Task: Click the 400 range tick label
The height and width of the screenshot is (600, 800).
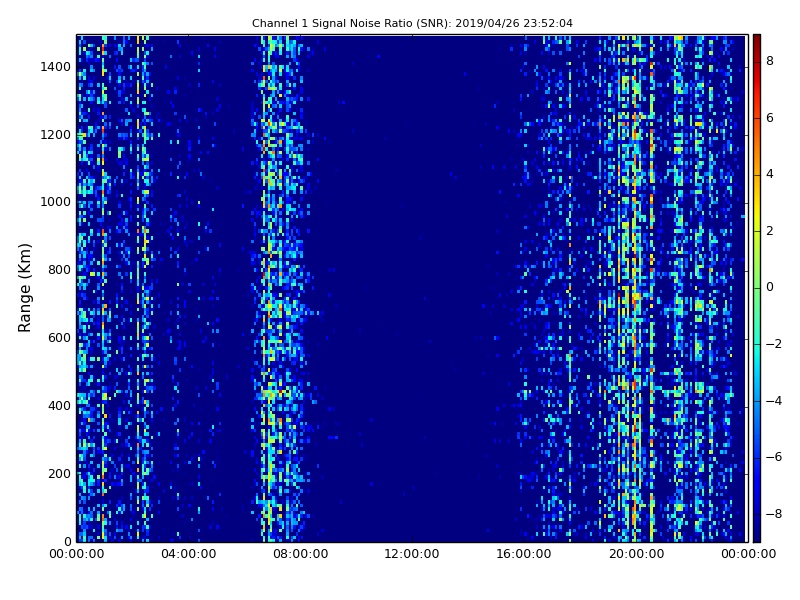Action: (59, 406)
